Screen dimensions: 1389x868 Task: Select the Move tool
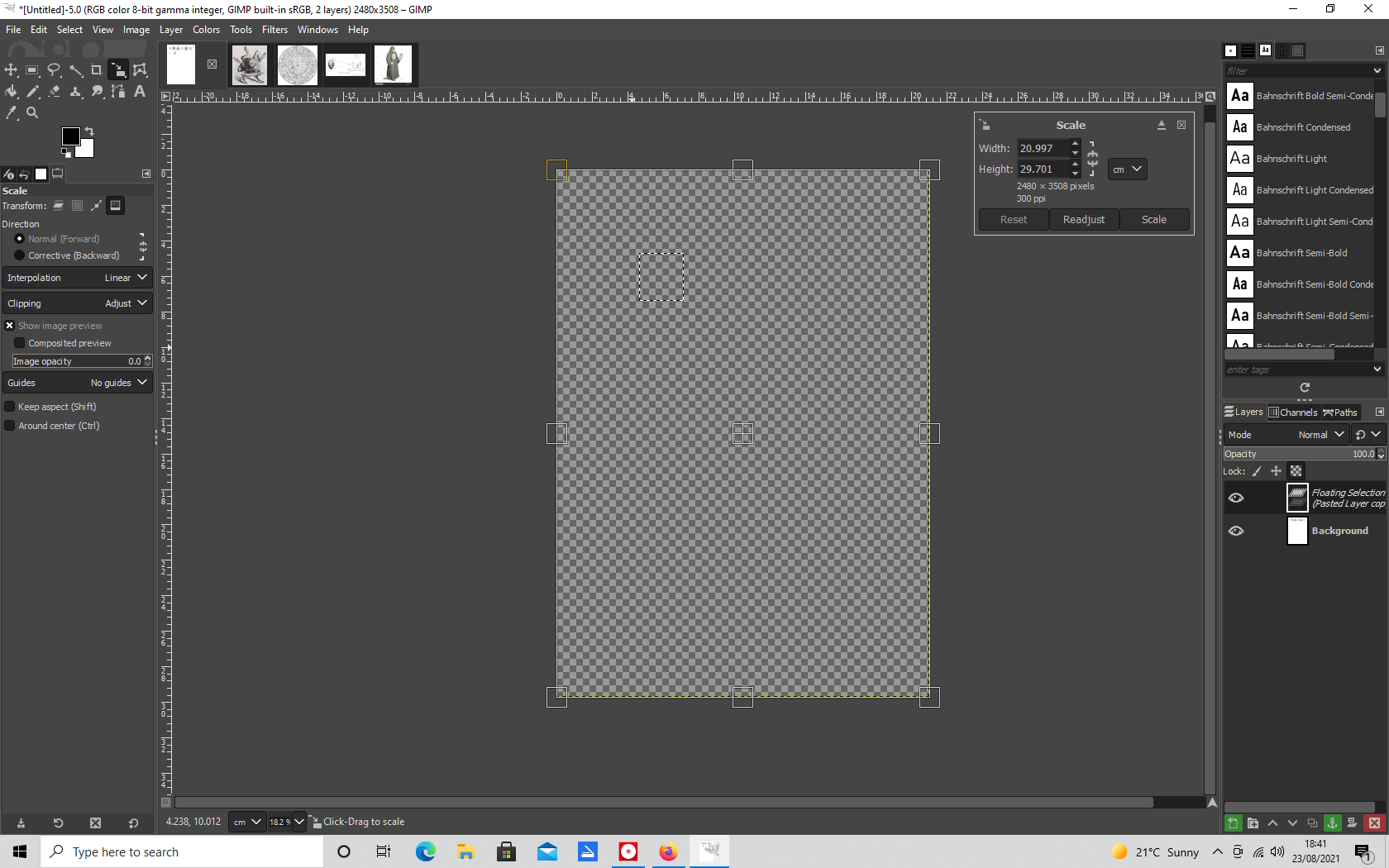(x=11, y=70)
